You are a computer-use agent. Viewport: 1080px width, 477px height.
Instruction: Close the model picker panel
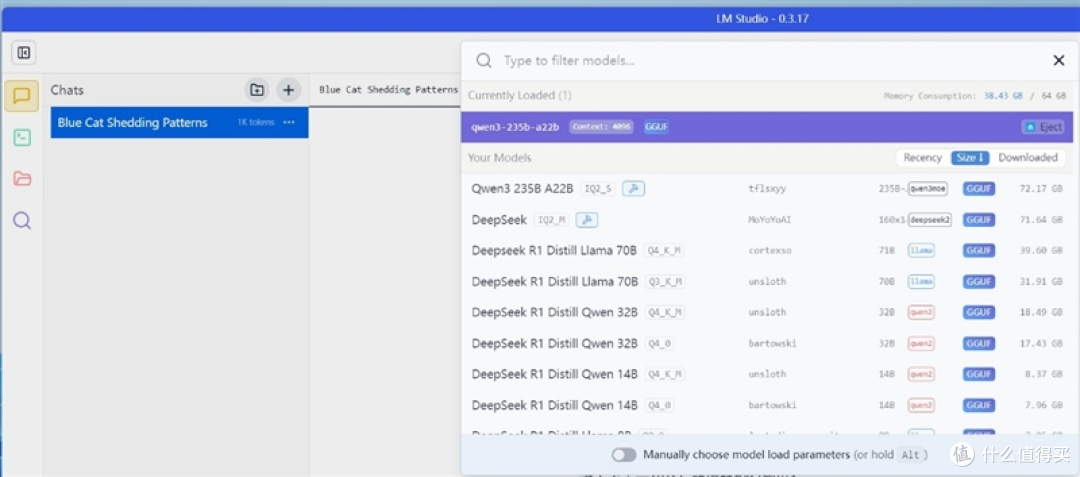(1059, 61)
